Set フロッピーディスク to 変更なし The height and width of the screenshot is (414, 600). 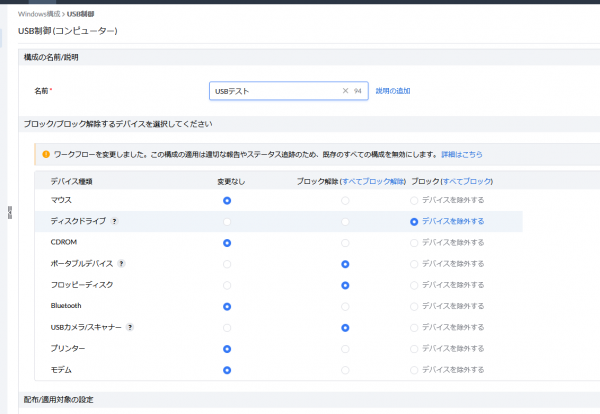click(228, 285)
